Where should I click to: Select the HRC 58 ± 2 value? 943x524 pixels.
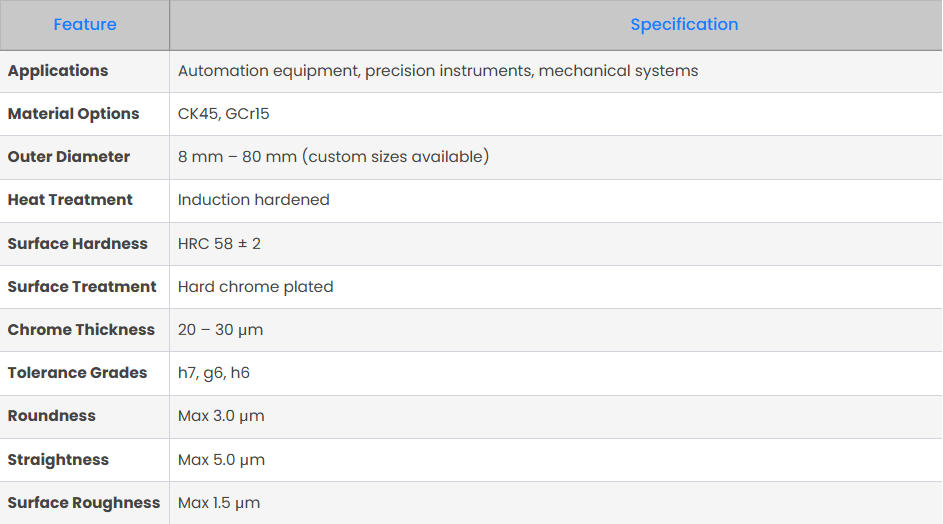[219, 244]
